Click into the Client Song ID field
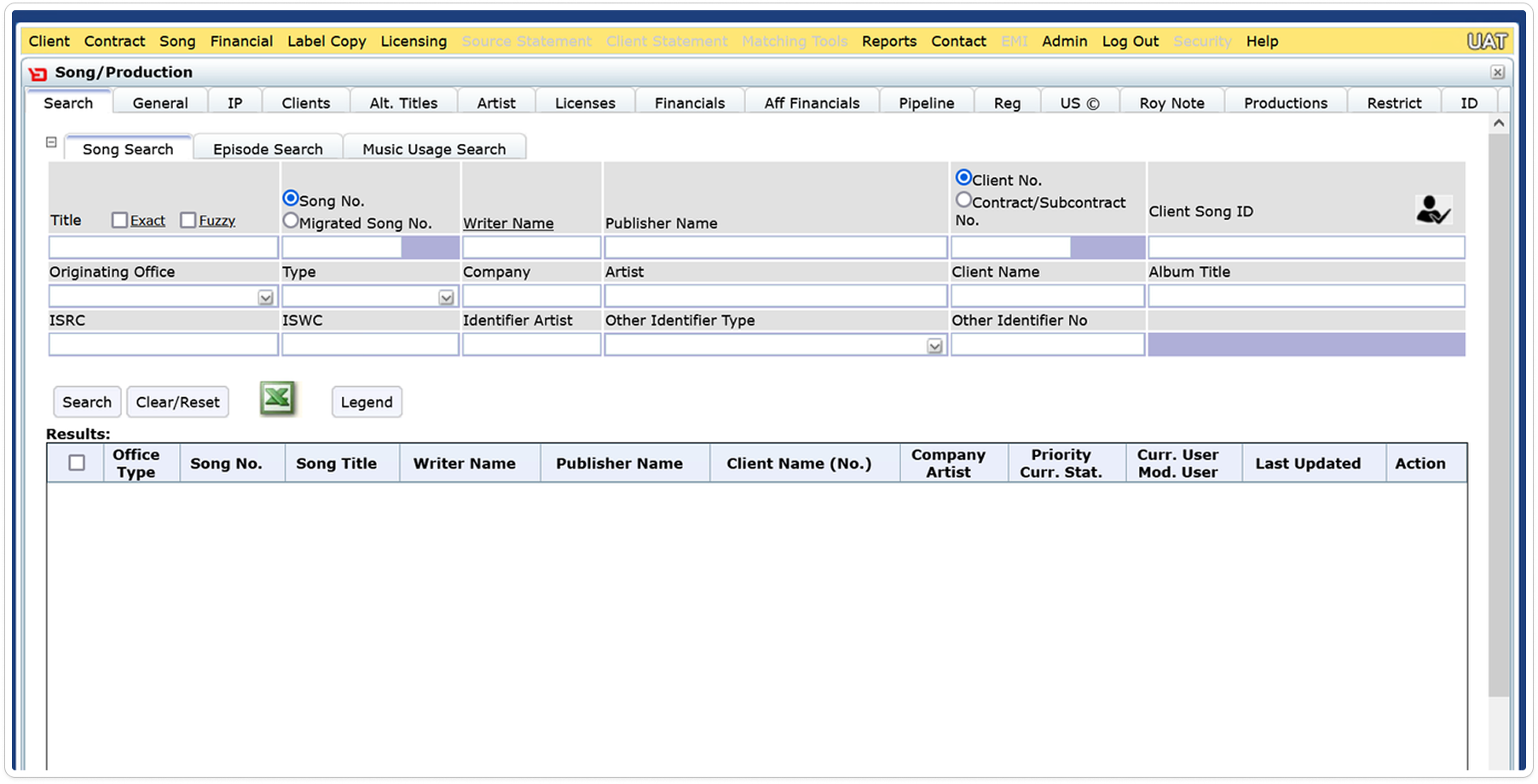The height and width of the screenshot is (784, 1538). (1306, 248)
